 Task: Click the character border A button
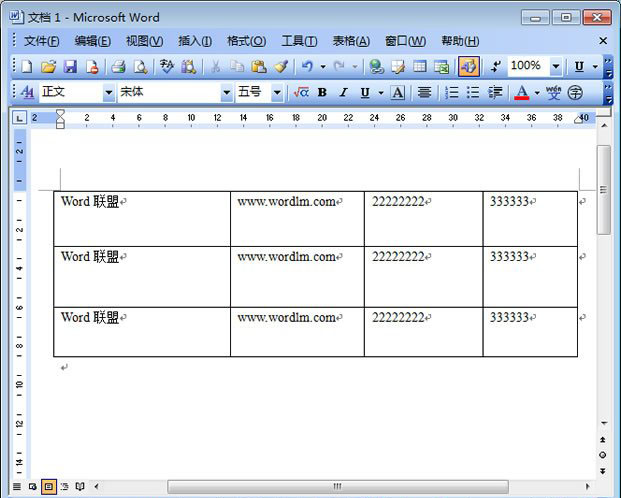coord(397,93)
